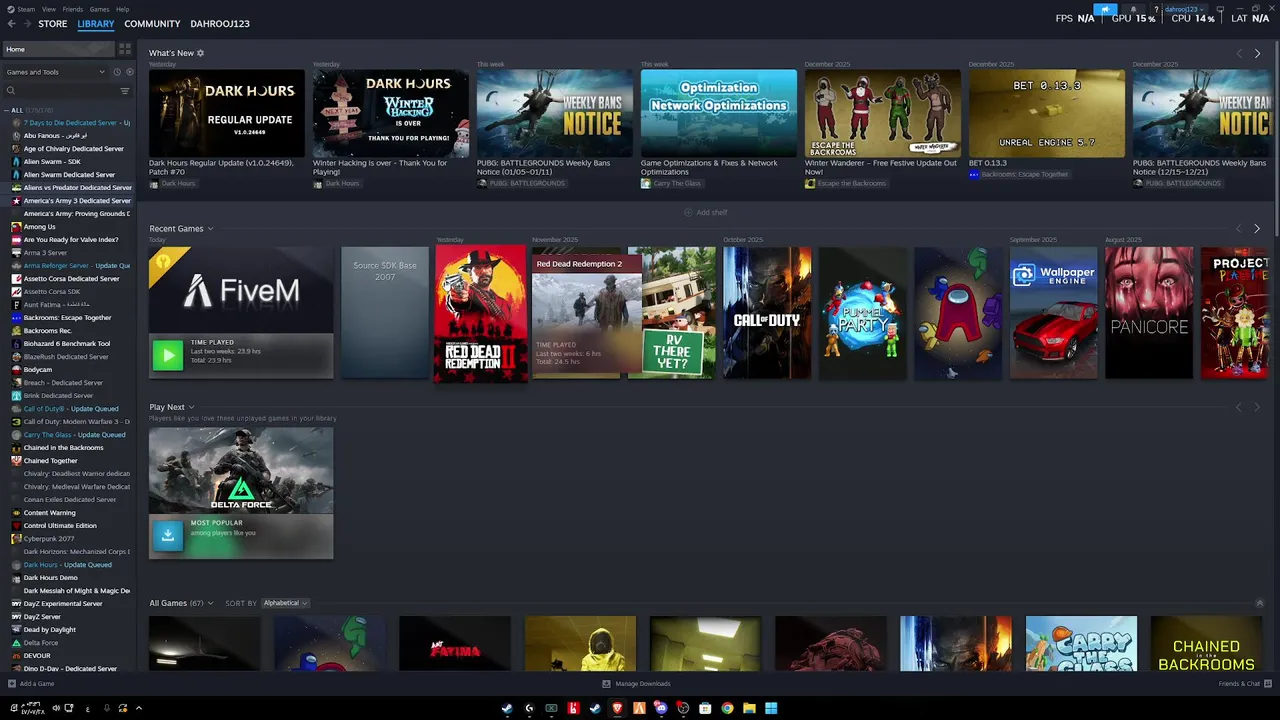Expand Recent Games shelf dropdown
Image resolution: width=1280 pixels, height=720 pixels.
click(210, 229)
